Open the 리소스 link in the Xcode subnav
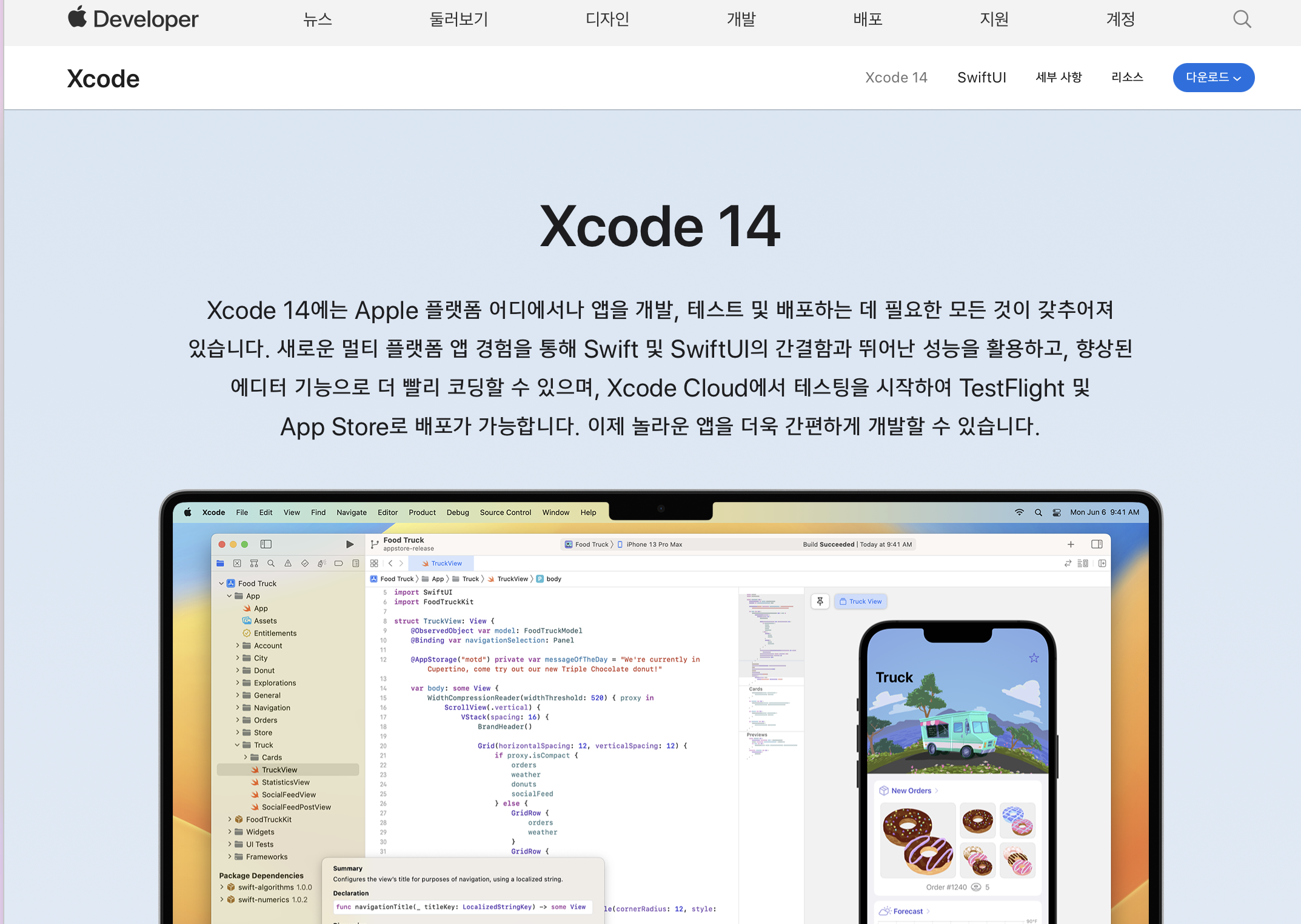Image resolution: width=1301 pixels, height=924 pixels. tap(1127, 78)
